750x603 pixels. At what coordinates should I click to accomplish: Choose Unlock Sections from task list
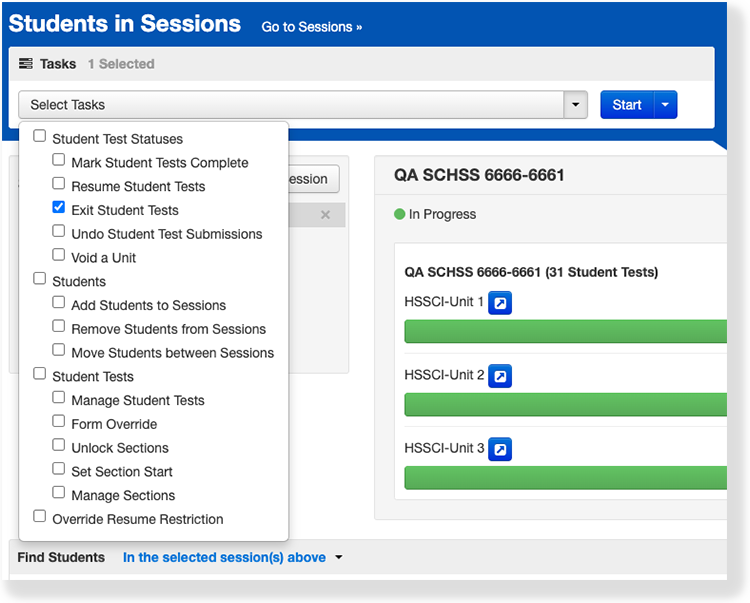(x=59, y=447)
